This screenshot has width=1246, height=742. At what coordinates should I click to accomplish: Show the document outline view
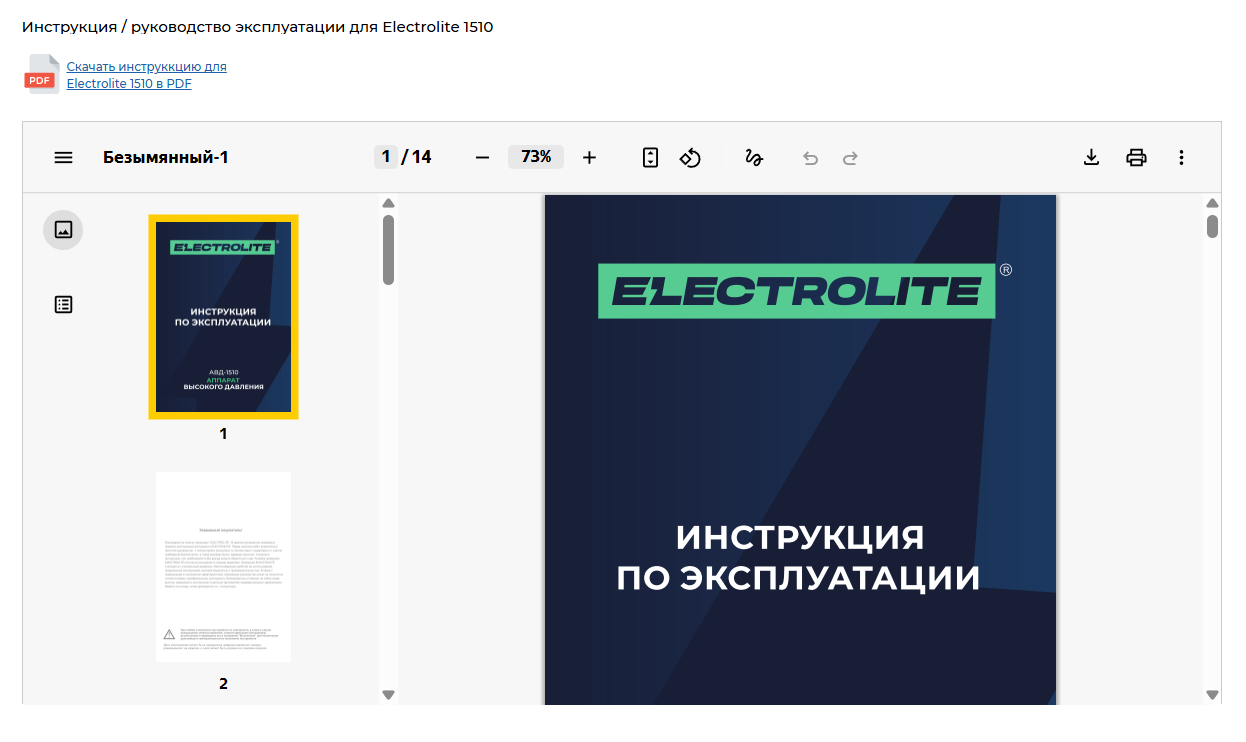tap(63, 304)
